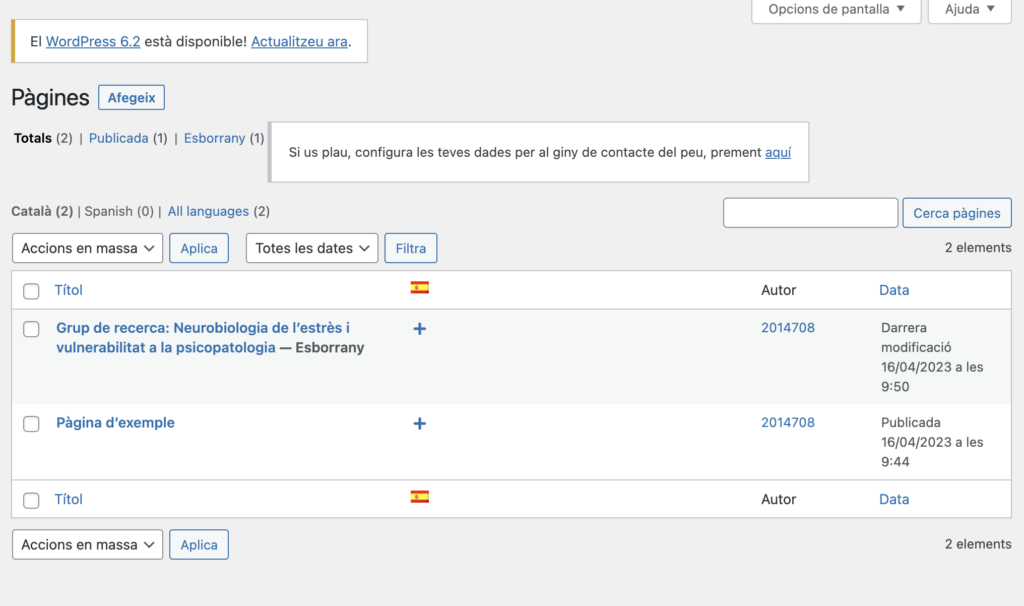Click Spanish flag icon in table footer
Viewport: 1024px width, 606px height.
tap(420, 497)
